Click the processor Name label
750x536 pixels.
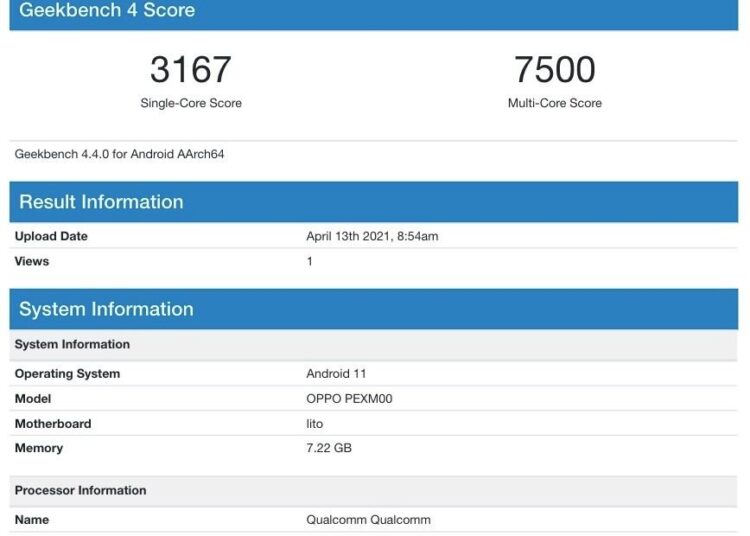coord(32,520)
